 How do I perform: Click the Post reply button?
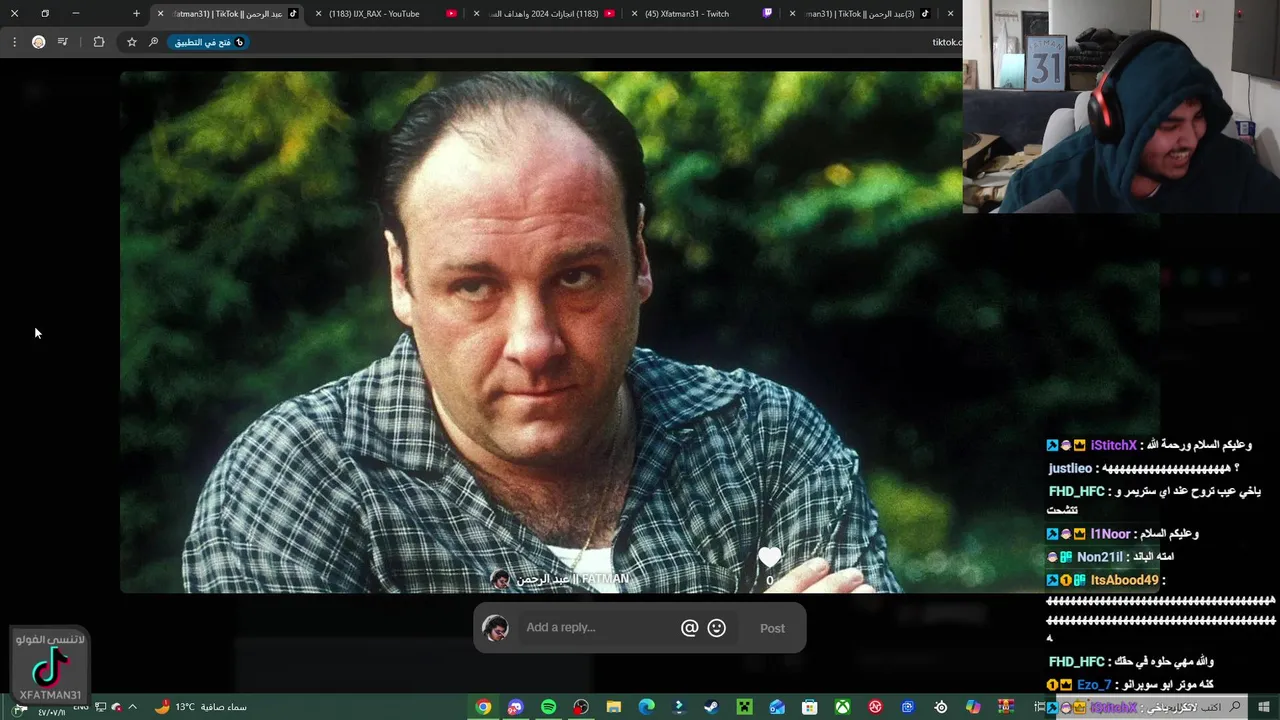772,628
